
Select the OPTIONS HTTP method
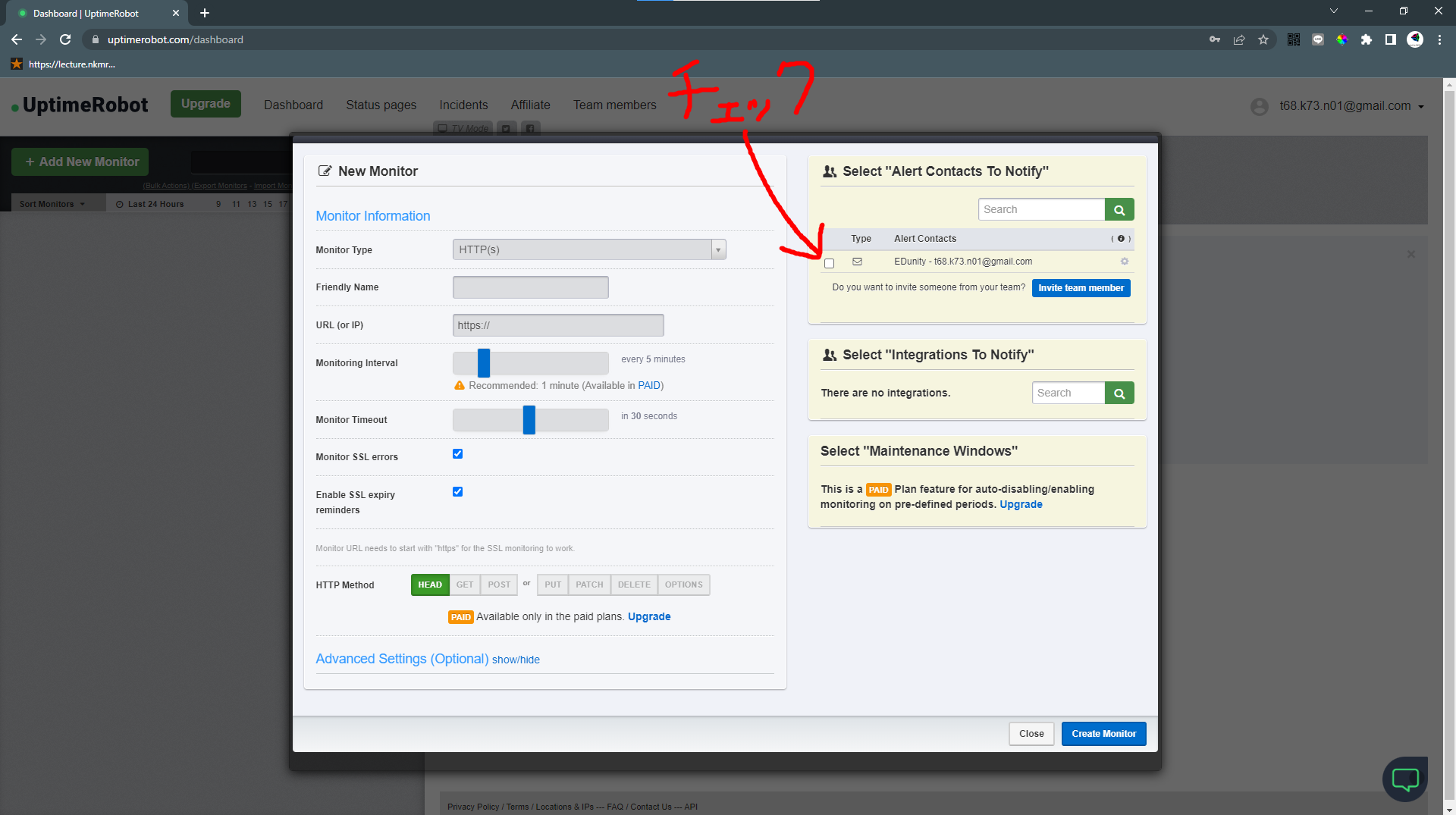point(684,585)
